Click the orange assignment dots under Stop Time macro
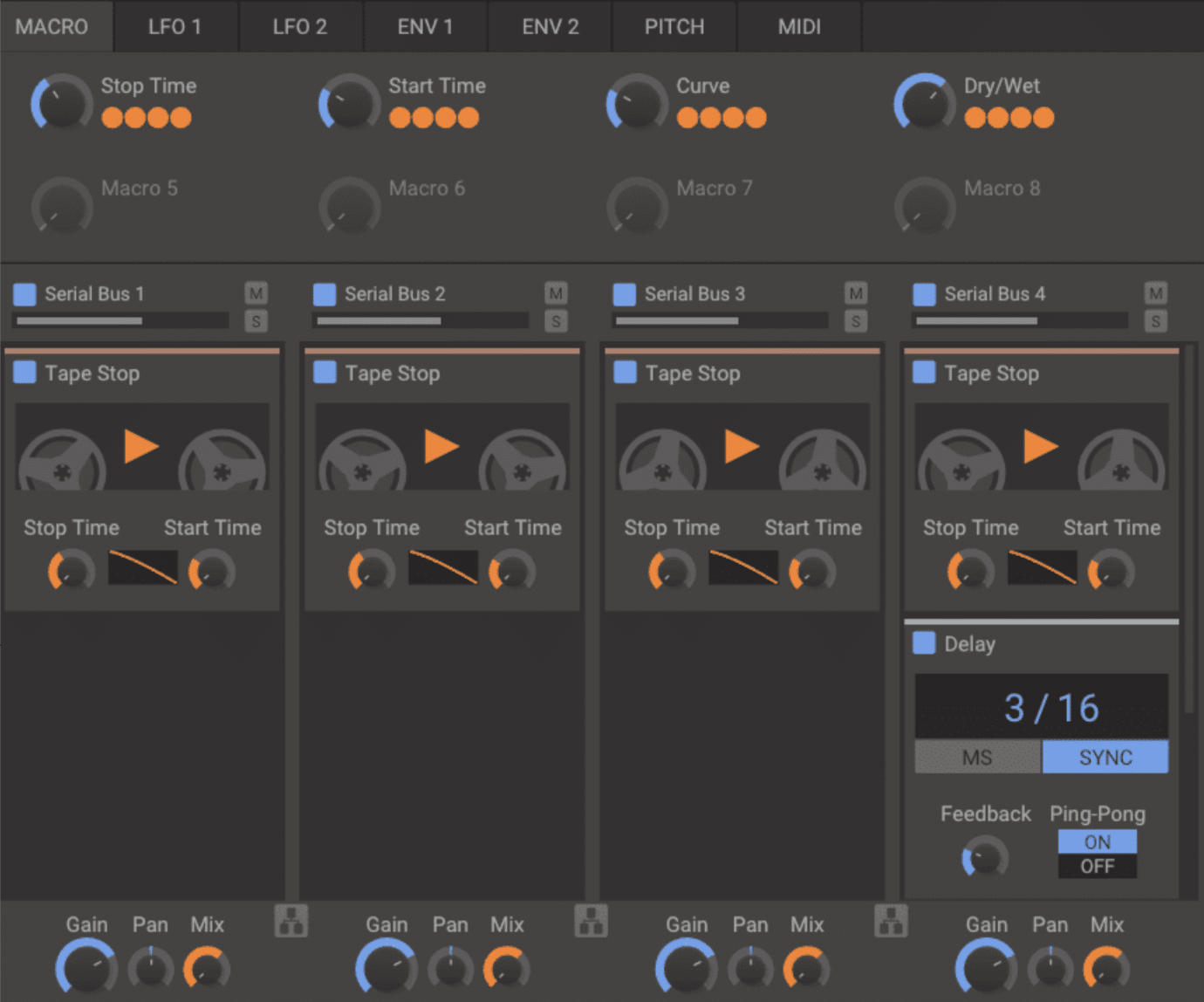 point(147,118)
